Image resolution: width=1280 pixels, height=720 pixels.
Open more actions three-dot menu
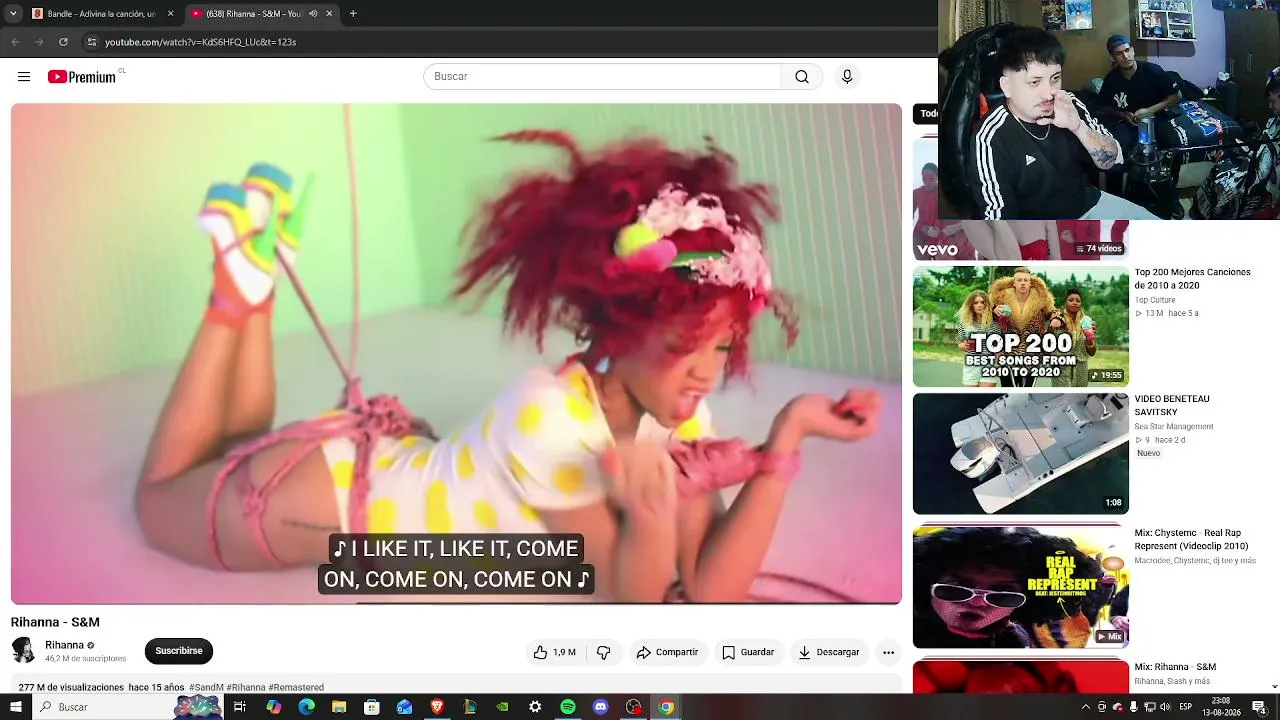click(x=888, y=652)
